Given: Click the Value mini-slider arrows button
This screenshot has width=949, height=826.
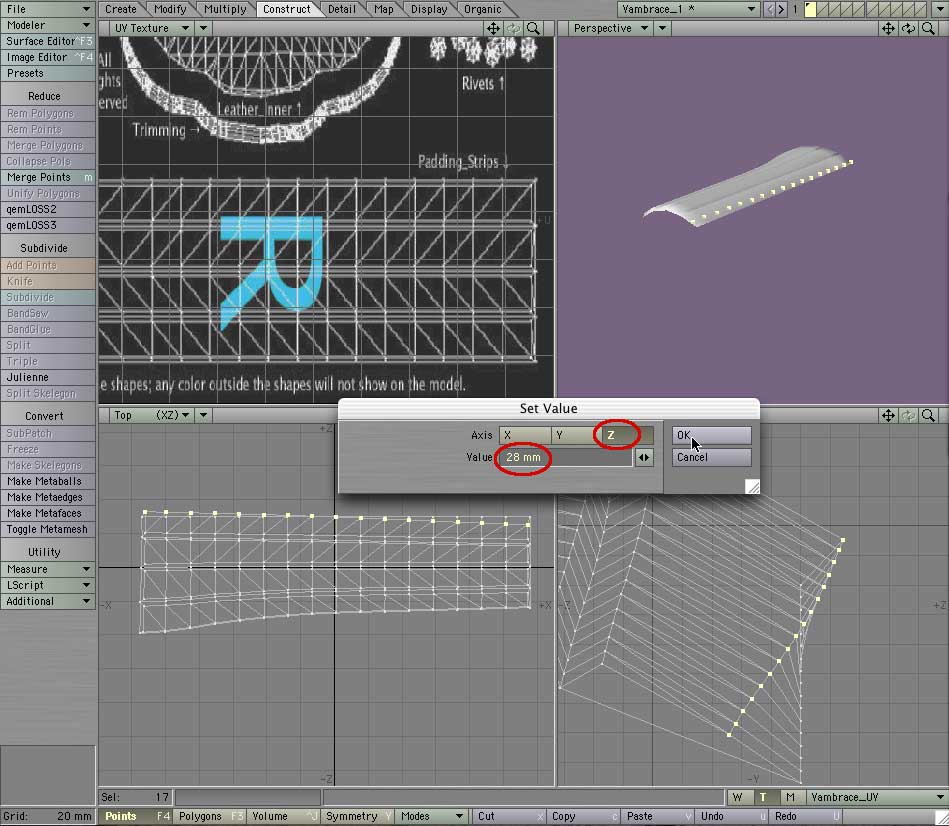Looking at the screenshot, I should coord(644,457).
